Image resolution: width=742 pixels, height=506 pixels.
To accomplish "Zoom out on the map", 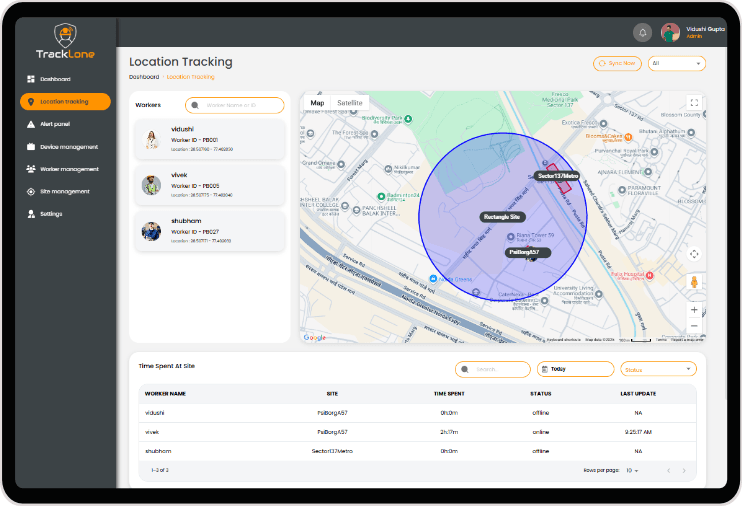I will point(694,326).
